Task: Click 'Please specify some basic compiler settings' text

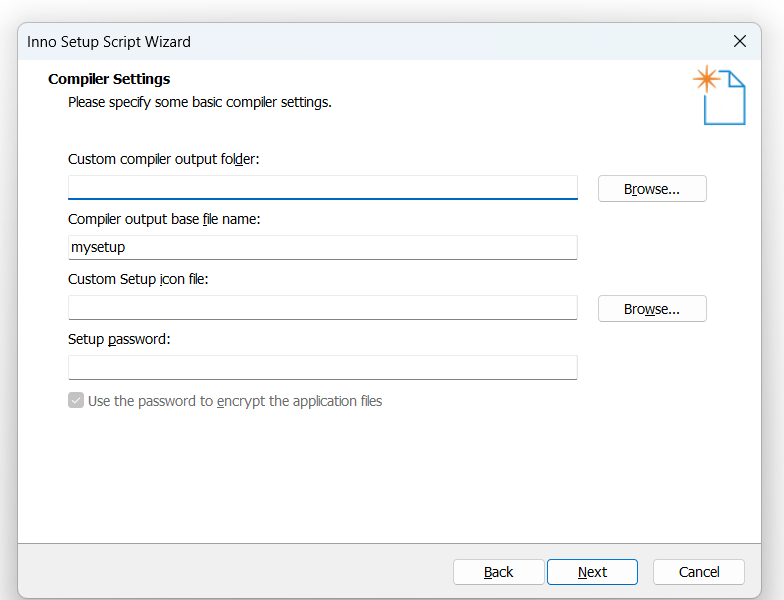Action: [x=200, y=102]
